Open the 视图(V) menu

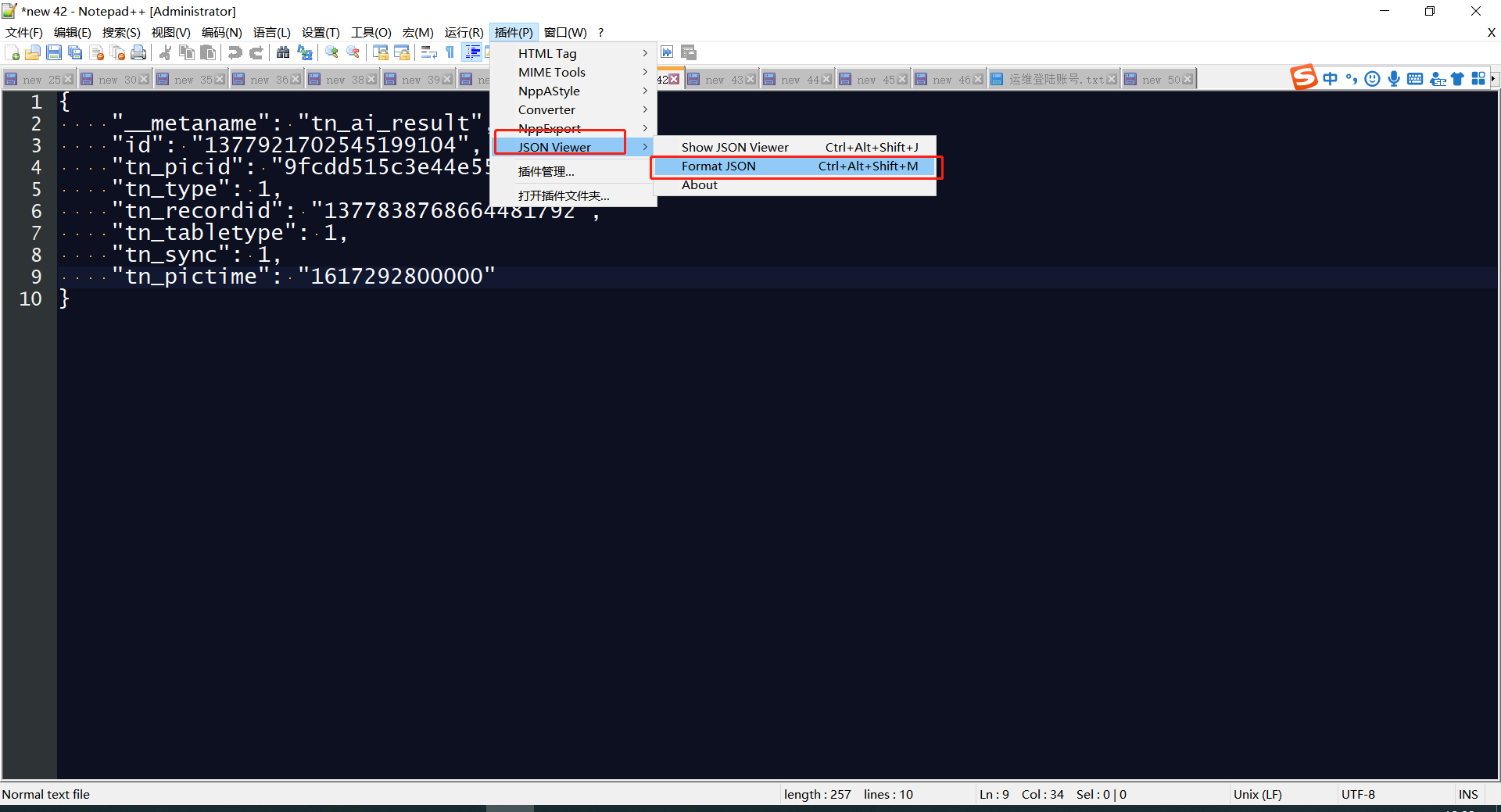171,32
